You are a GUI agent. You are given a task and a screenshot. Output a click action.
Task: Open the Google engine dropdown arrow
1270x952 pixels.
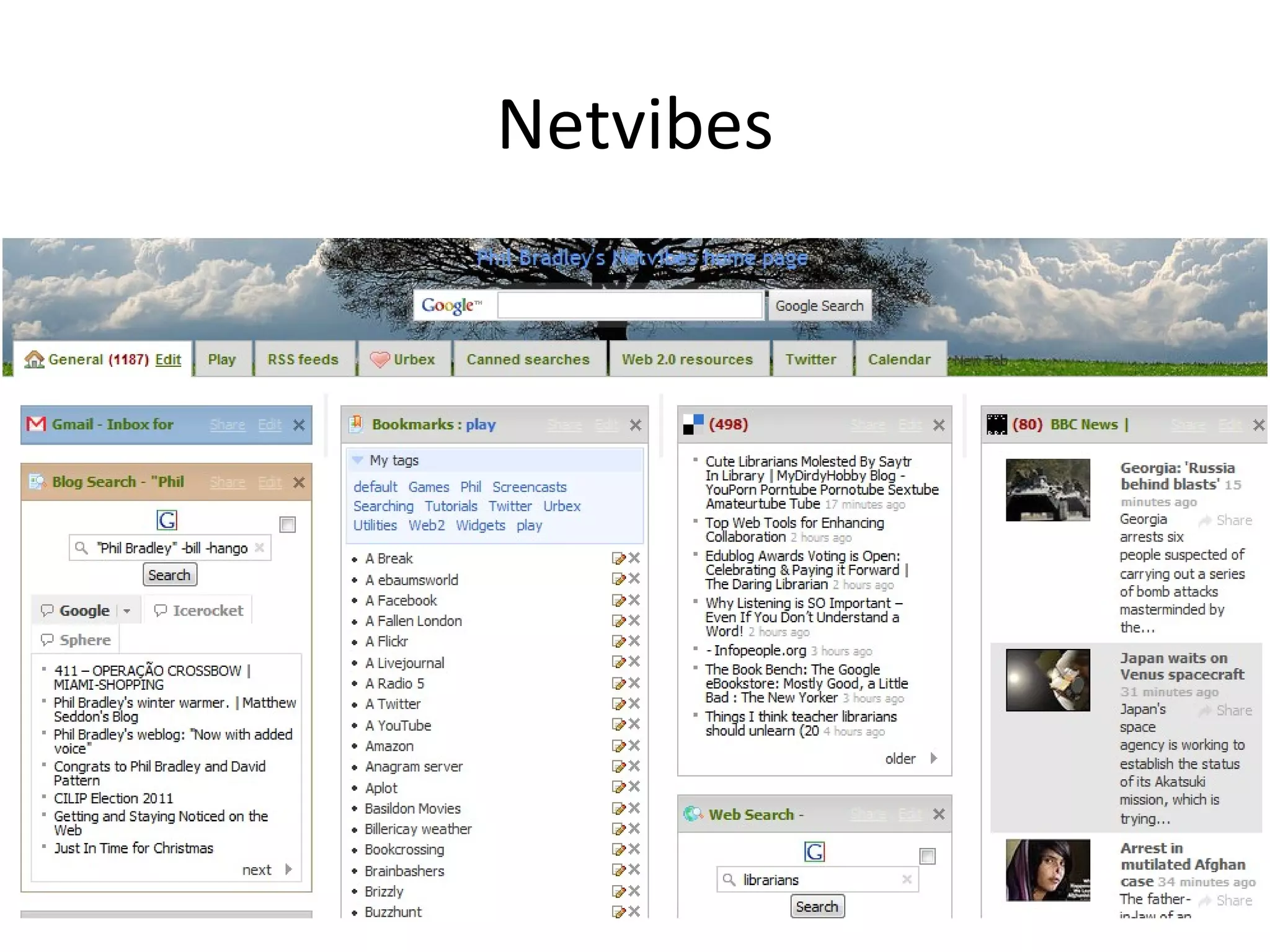click(127, 611)
